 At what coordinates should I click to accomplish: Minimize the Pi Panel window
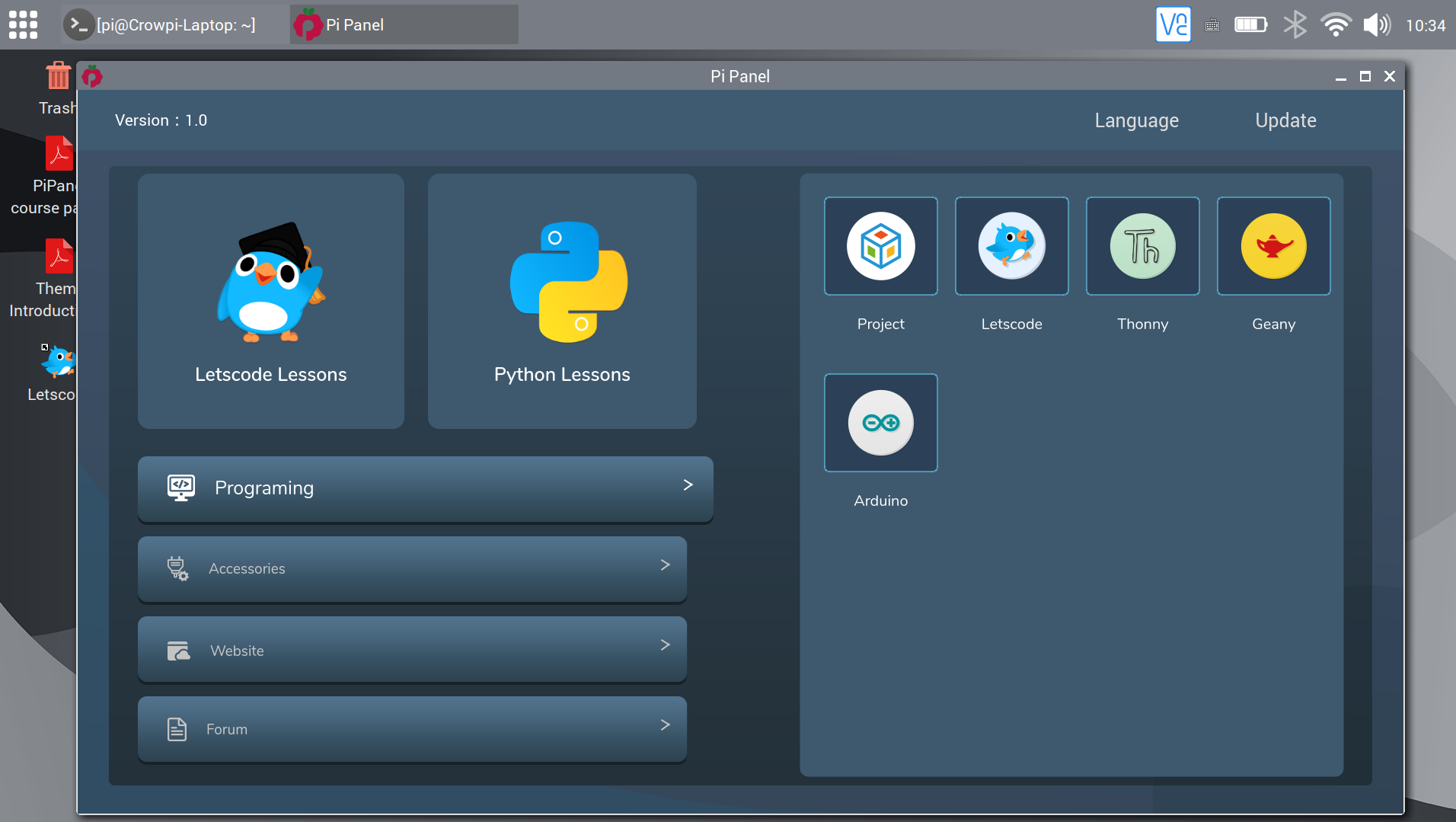point(1341,76)
